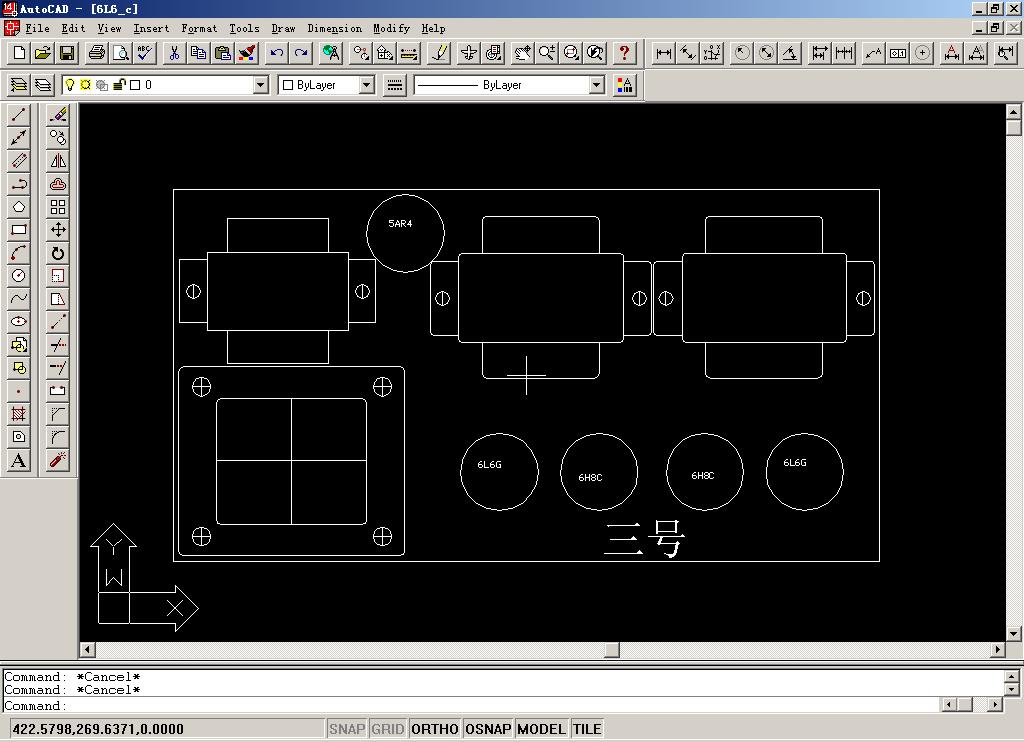Viewport: 1024px width, 742px height.
Task: Select the Line tool in Draw toolbar
Action: pyautogui.click(x=19, y=115)
